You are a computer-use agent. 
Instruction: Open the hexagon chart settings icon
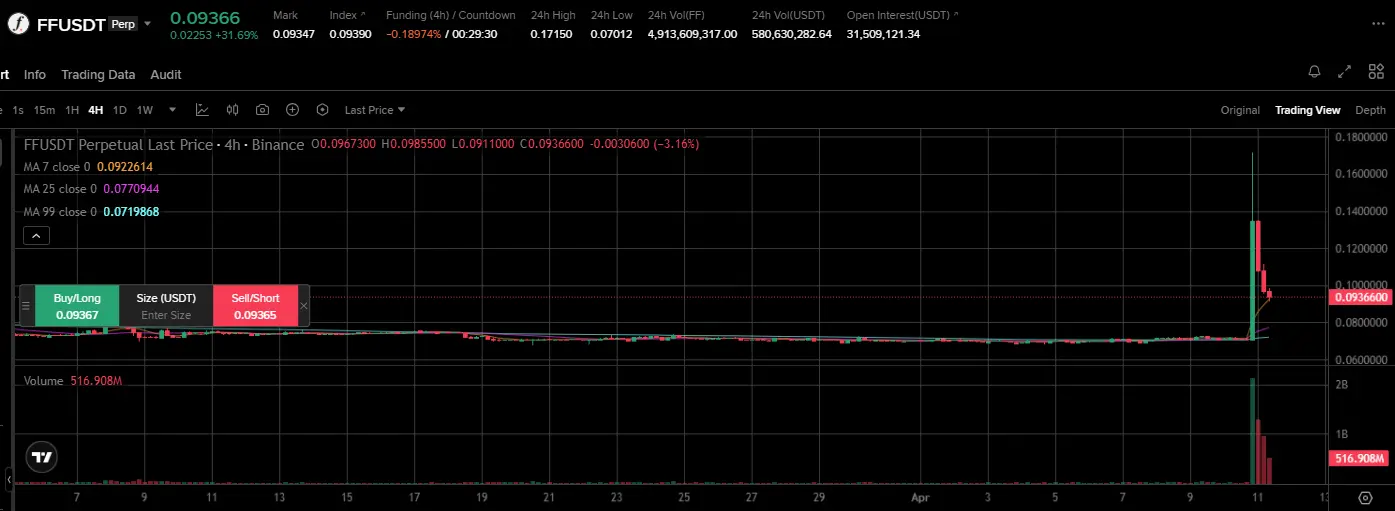(x=322, y=110)
